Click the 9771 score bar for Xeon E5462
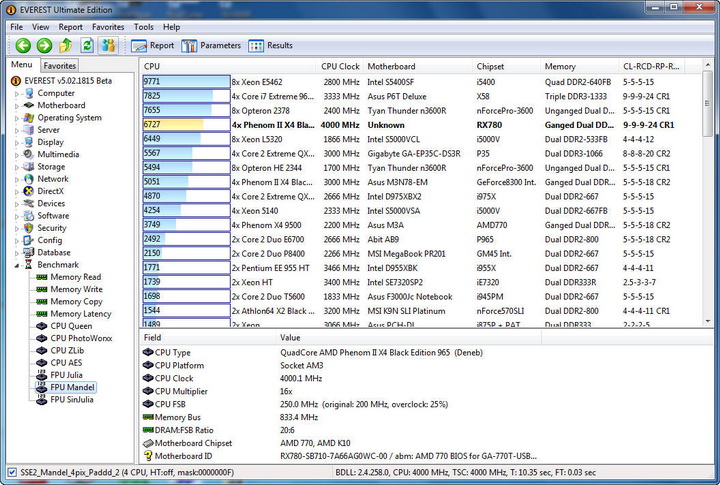 tap(186, 82)
